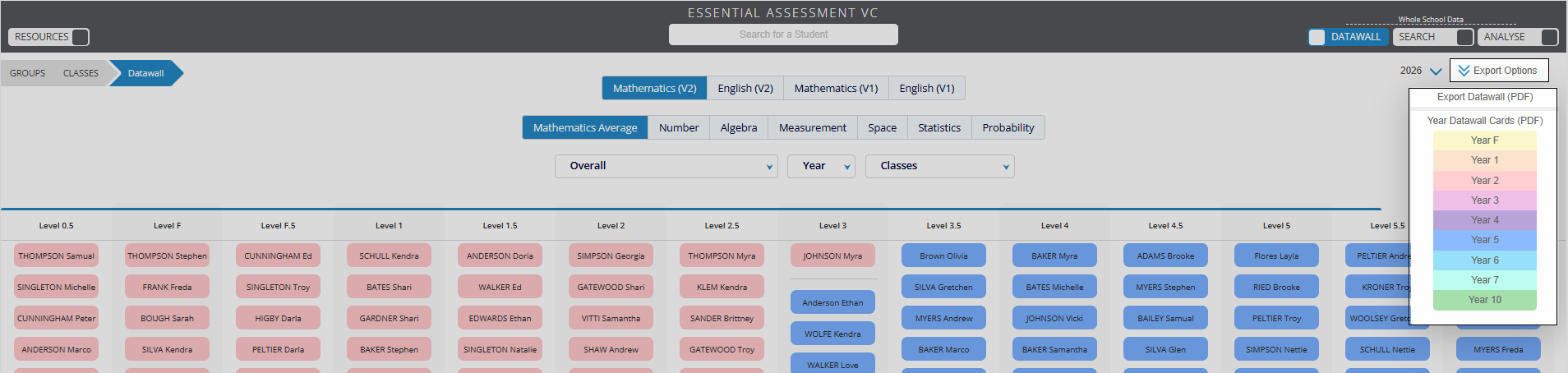Open Anderson Ethan student card
The width and height of the screenshot is (1568, 373).
(833, 302)
